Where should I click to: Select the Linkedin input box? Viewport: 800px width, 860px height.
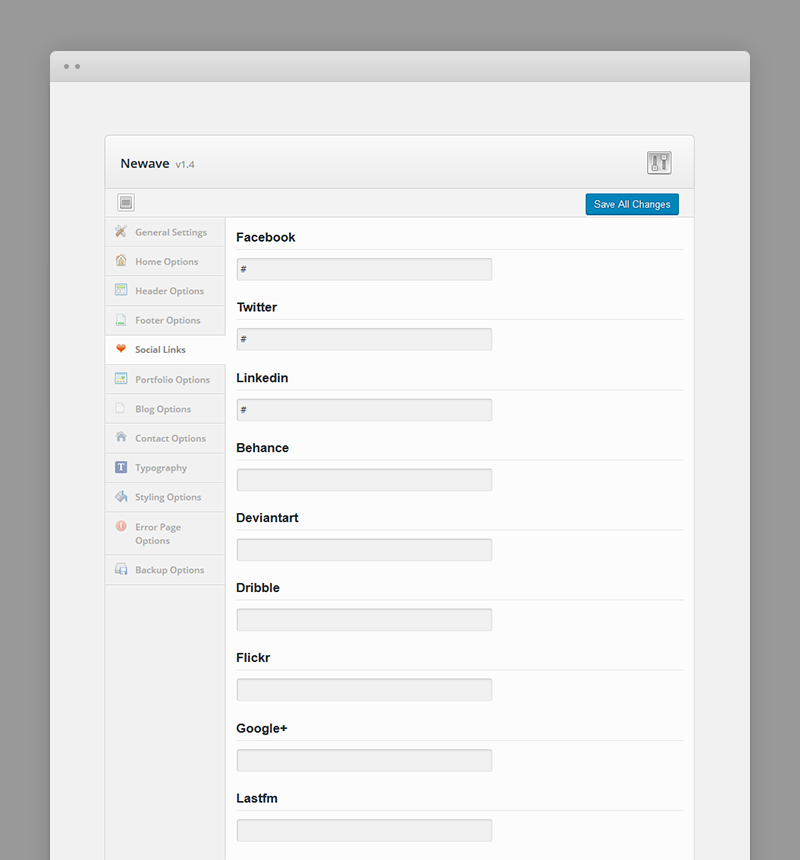(x=364, y=410)
